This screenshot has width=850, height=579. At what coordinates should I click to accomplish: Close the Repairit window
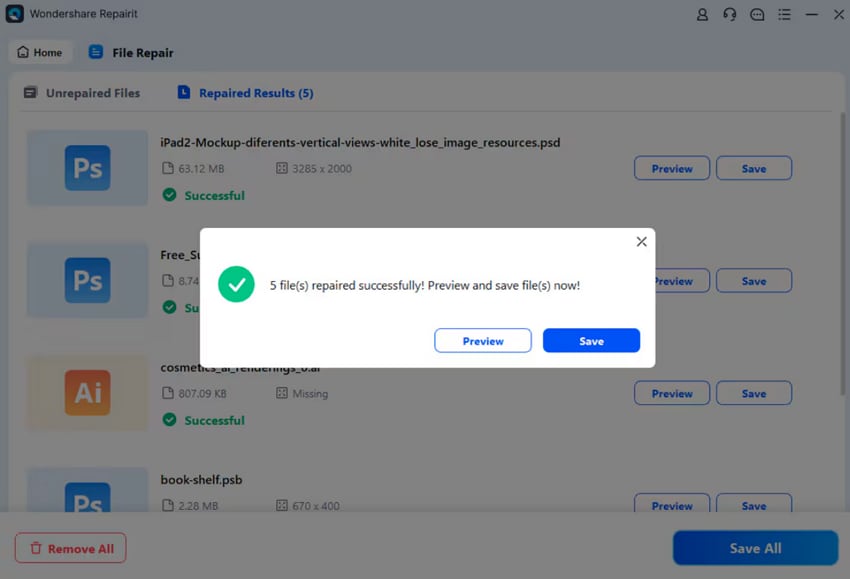839,15
